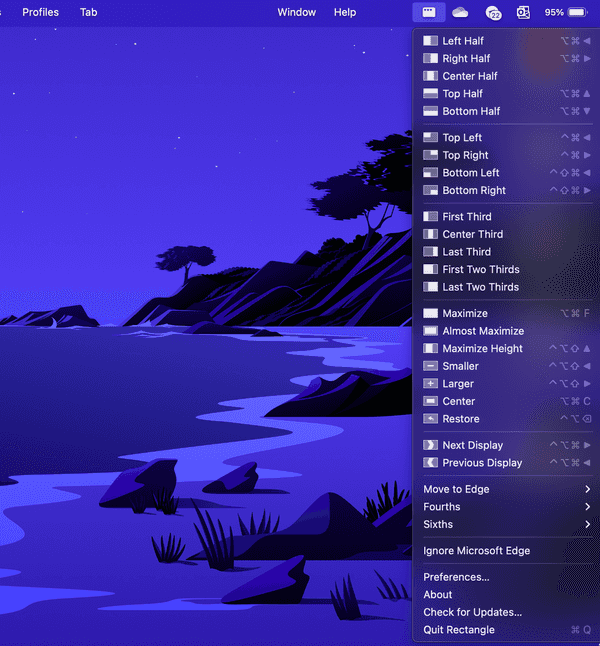Open the Help menu in menu bar
Viewport: 600px width, 646px height.
345,12
